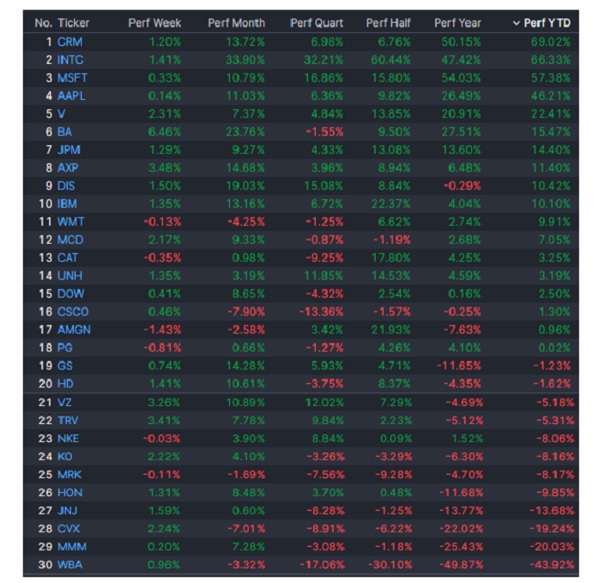Open the GS ticker link
The height and width of the screenshot is (583, 600).
tap(65, 365)
